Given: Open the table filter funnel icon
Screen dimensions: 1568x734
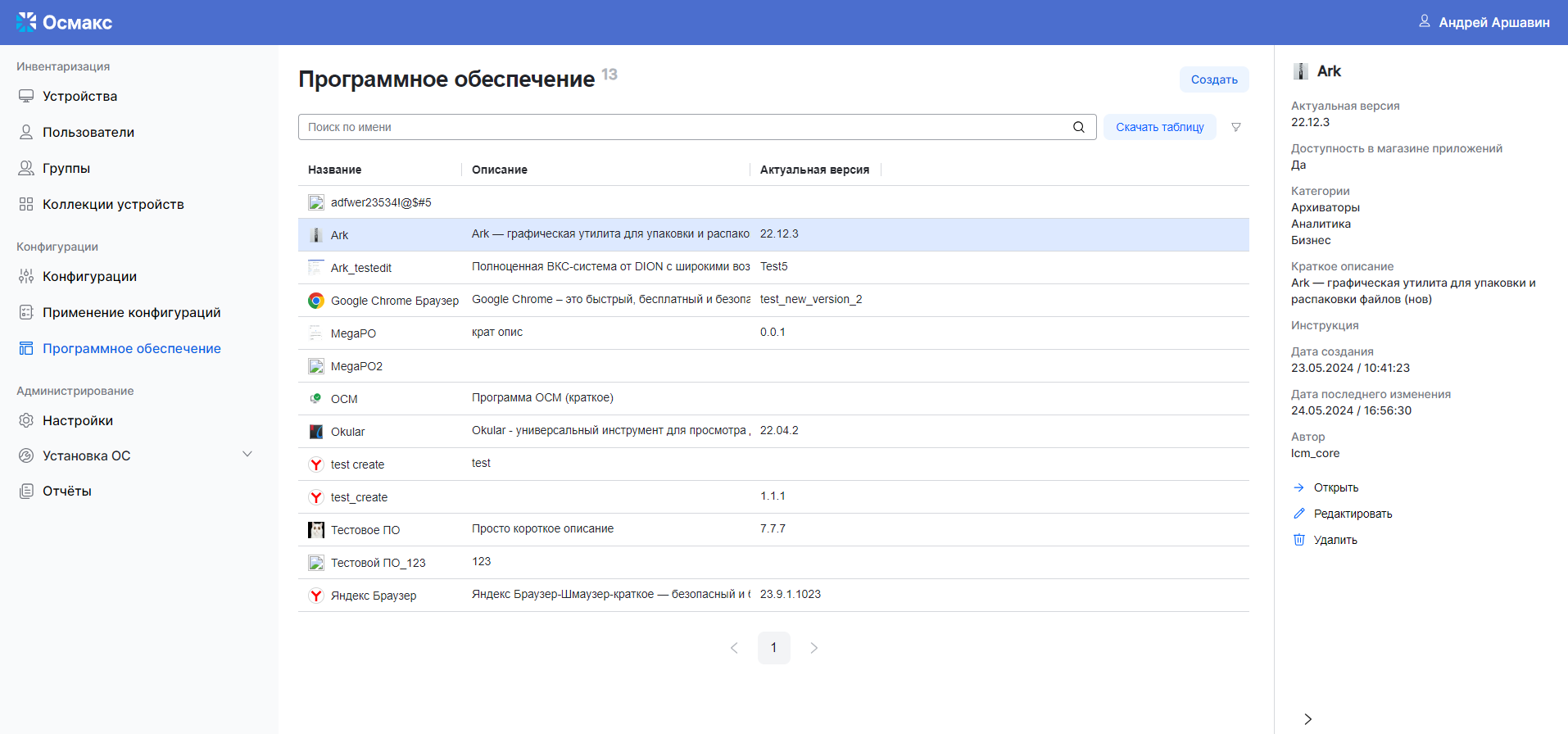Looking at the screenshot, I should point(1235,127).
